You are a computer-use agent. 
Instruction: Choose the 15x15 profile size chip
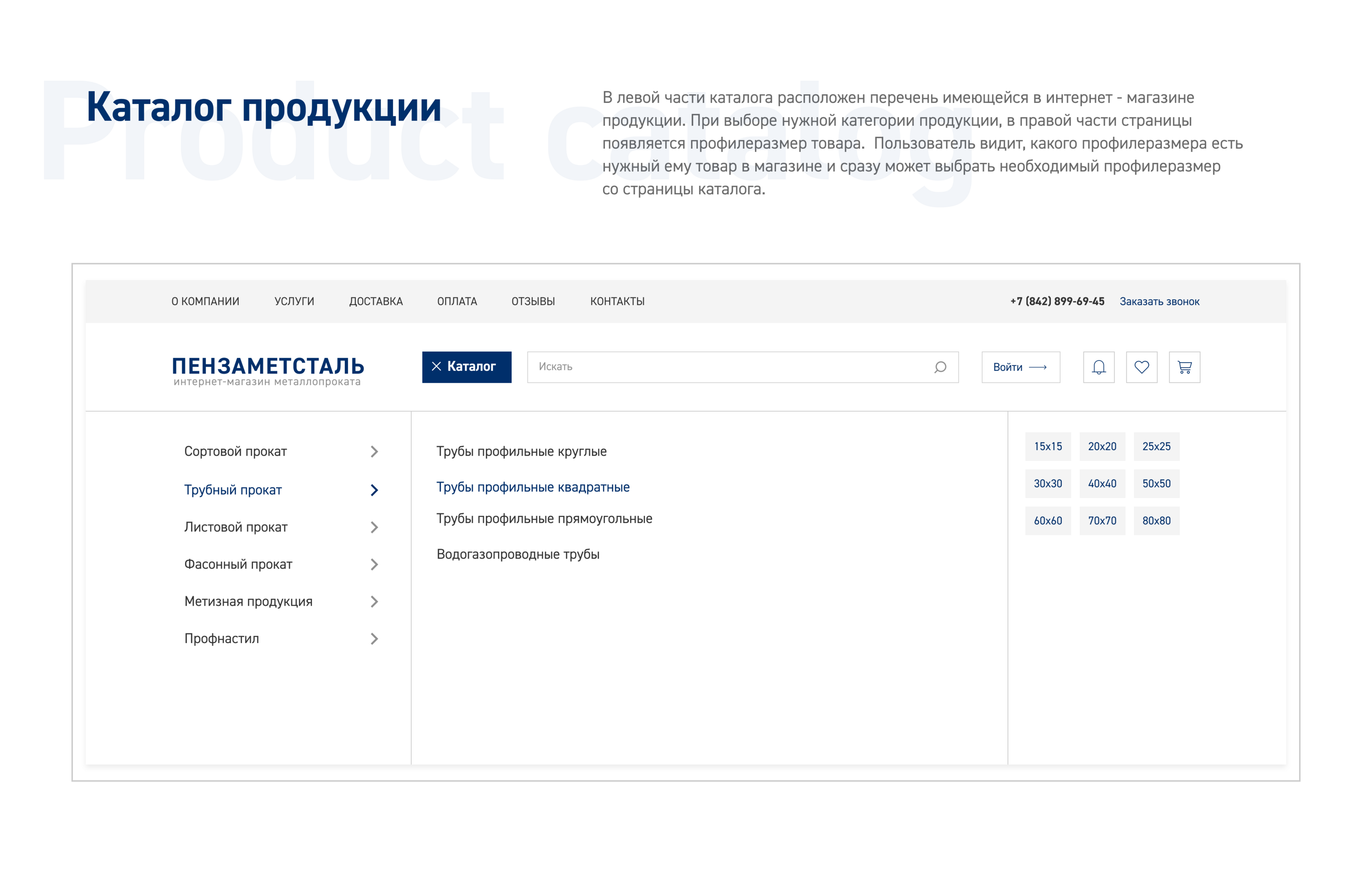point(1047,446)
